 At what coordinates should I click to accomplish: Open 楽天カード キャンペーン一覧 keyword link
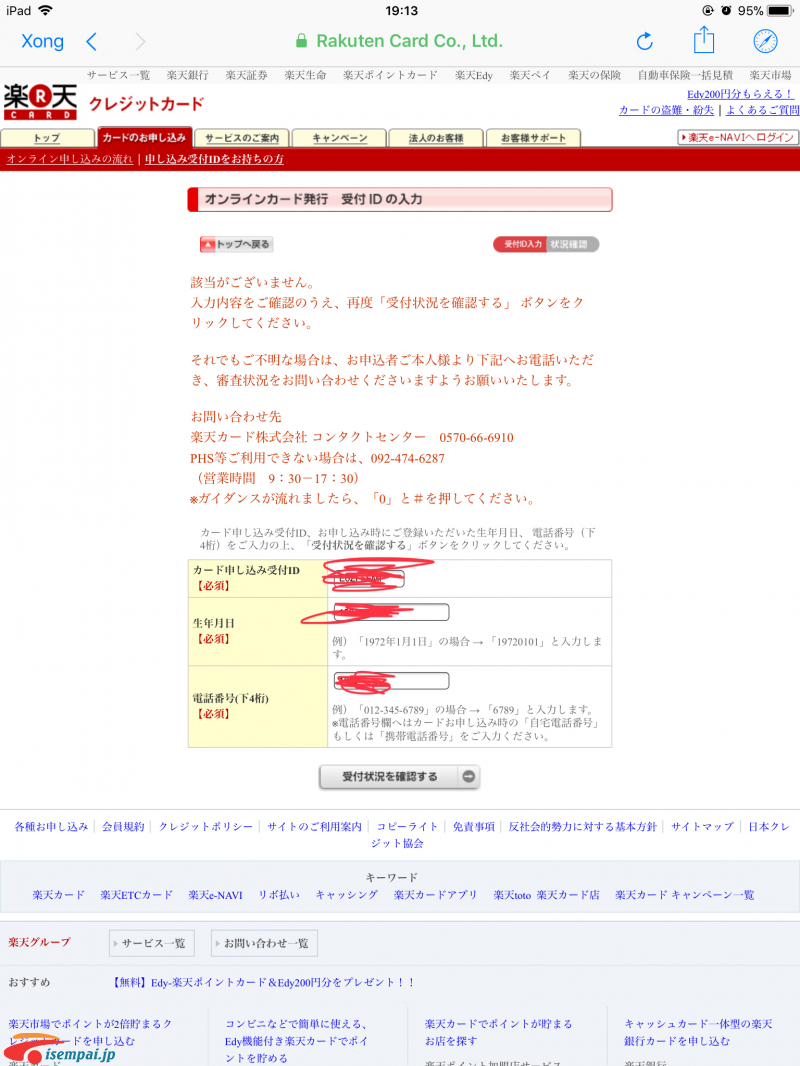pyautogui.click(x=684, y=895)
